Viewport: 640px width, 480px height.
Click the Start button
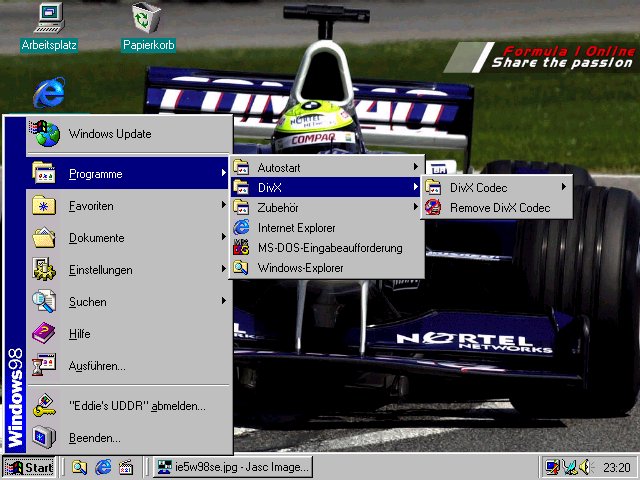coord(29,467)
